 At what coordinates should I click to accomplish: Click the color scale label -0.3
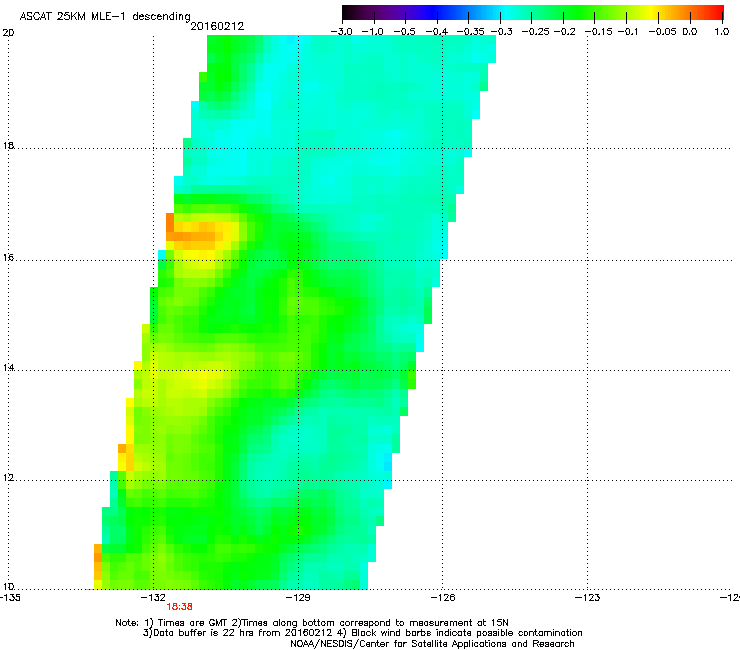point(502,32)
